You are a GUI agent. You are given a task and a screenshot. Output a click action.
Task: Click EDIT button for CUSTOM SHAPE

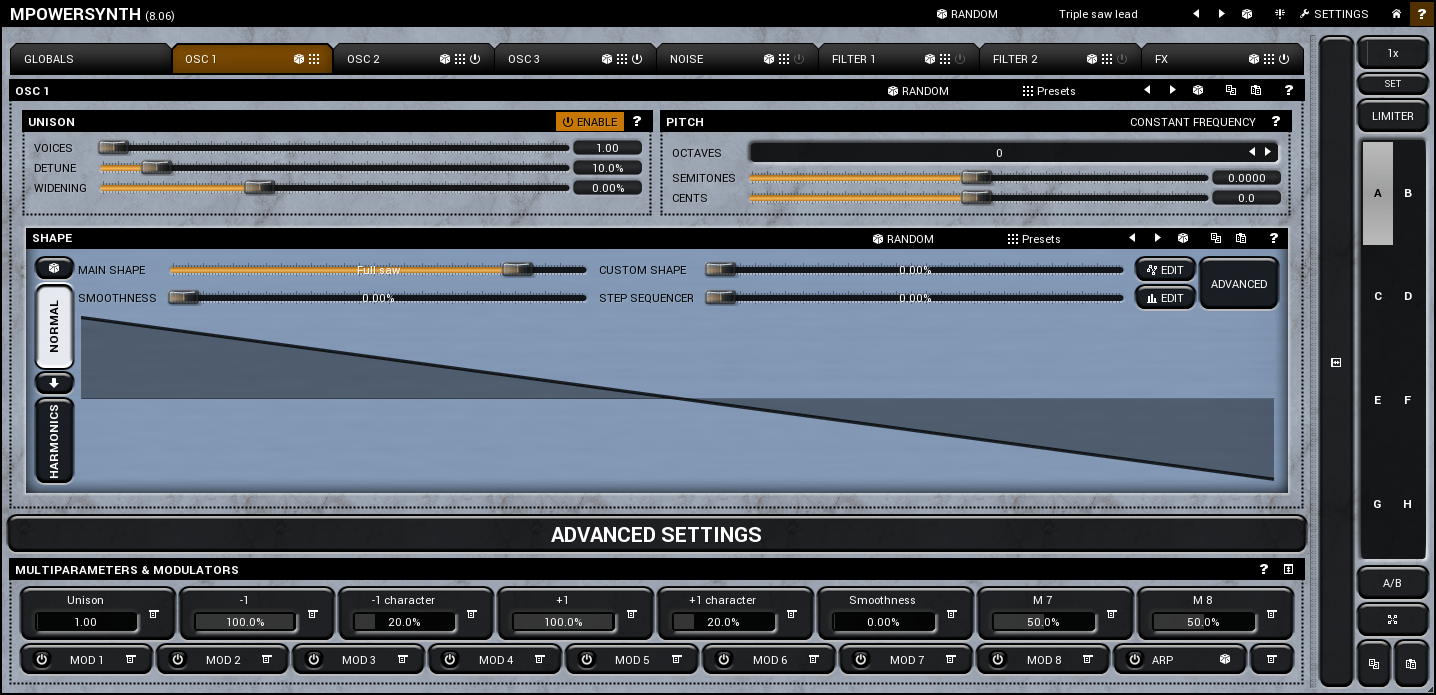pyautogui.click(x=1165, y=270)
